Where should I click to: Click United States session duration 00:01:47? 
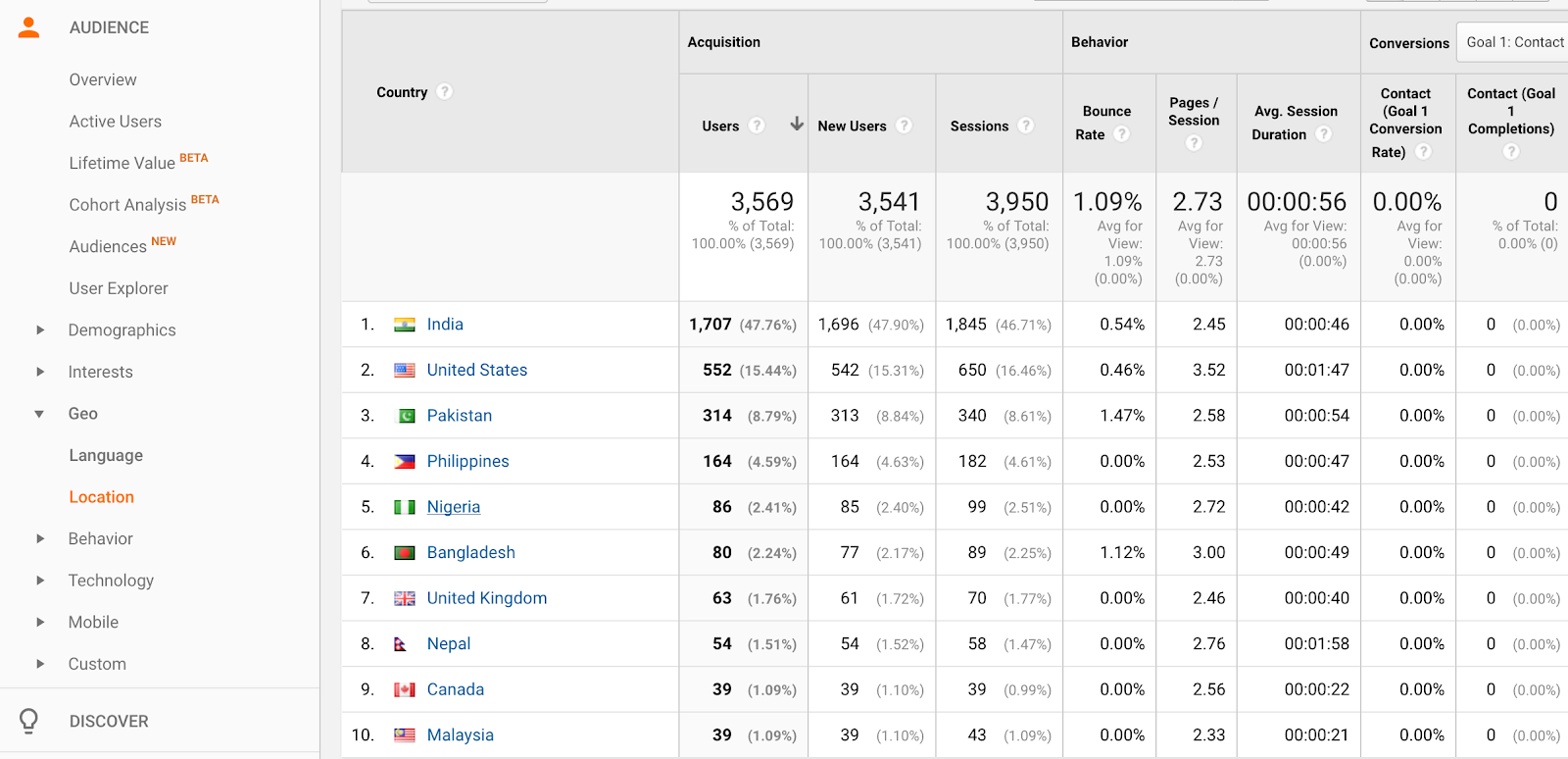pyautogui.click(x=1316, y=371)
